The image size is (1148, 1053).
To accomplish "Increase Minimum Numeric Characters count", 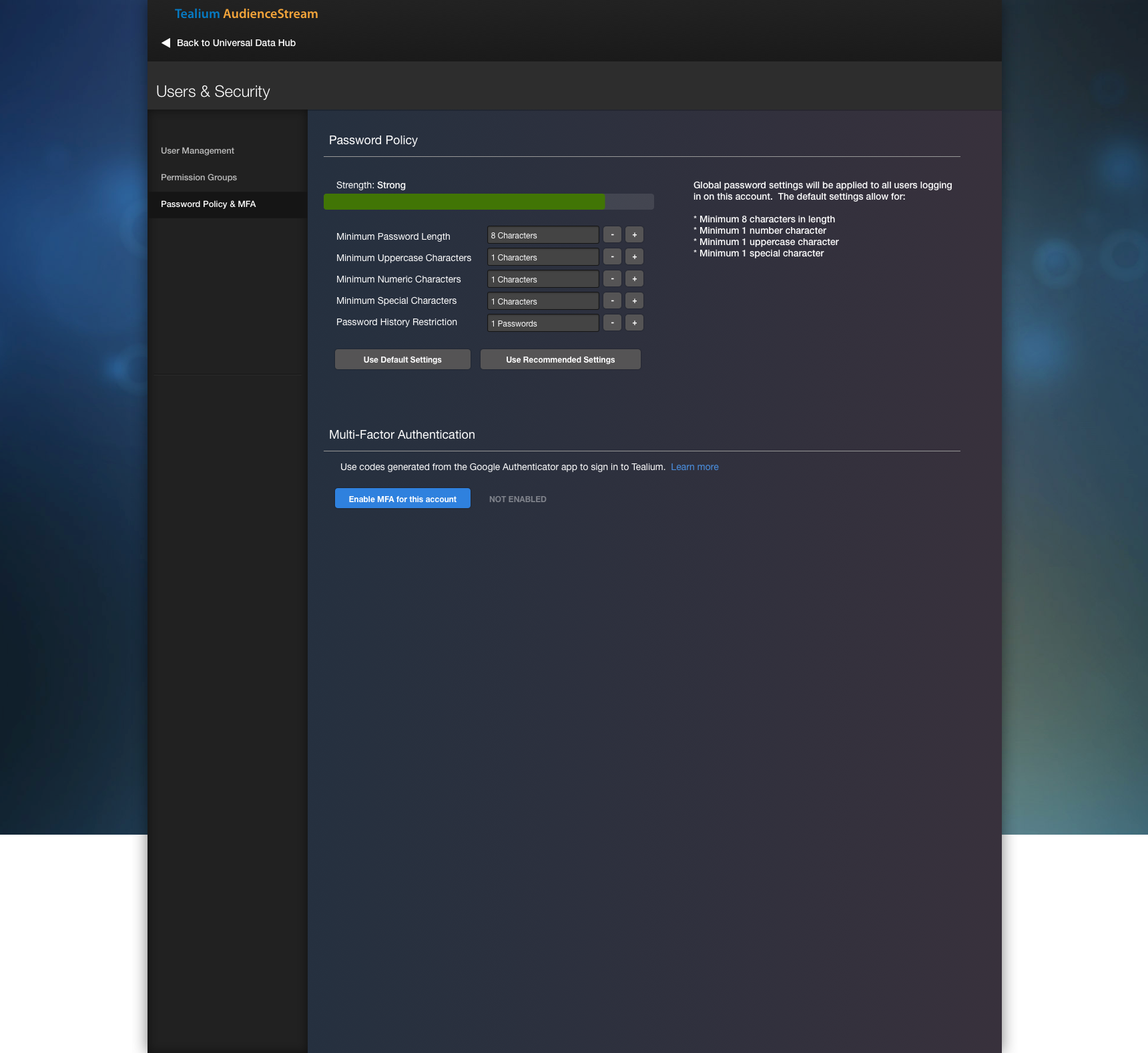I will click(634, 278).
